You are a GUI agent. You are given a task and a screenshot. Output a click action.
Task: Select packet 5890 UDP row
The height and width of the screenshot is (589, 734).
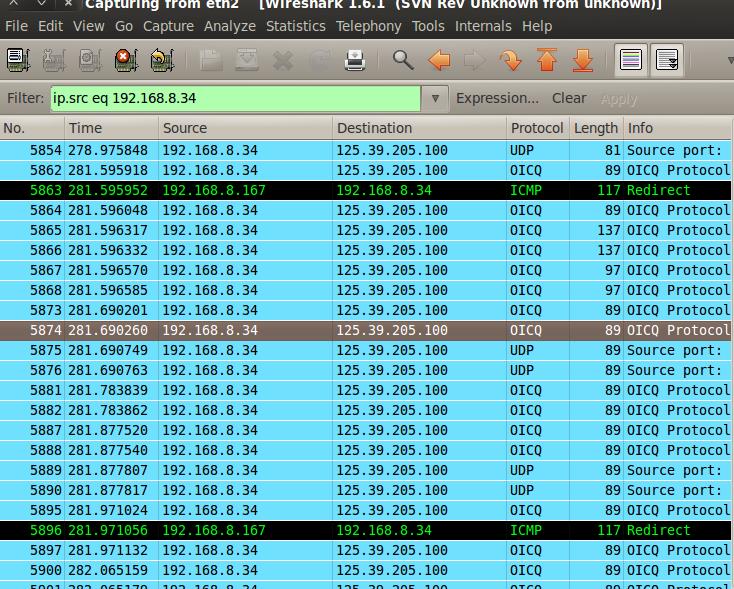pyautogui.click(x=365, y=490)
